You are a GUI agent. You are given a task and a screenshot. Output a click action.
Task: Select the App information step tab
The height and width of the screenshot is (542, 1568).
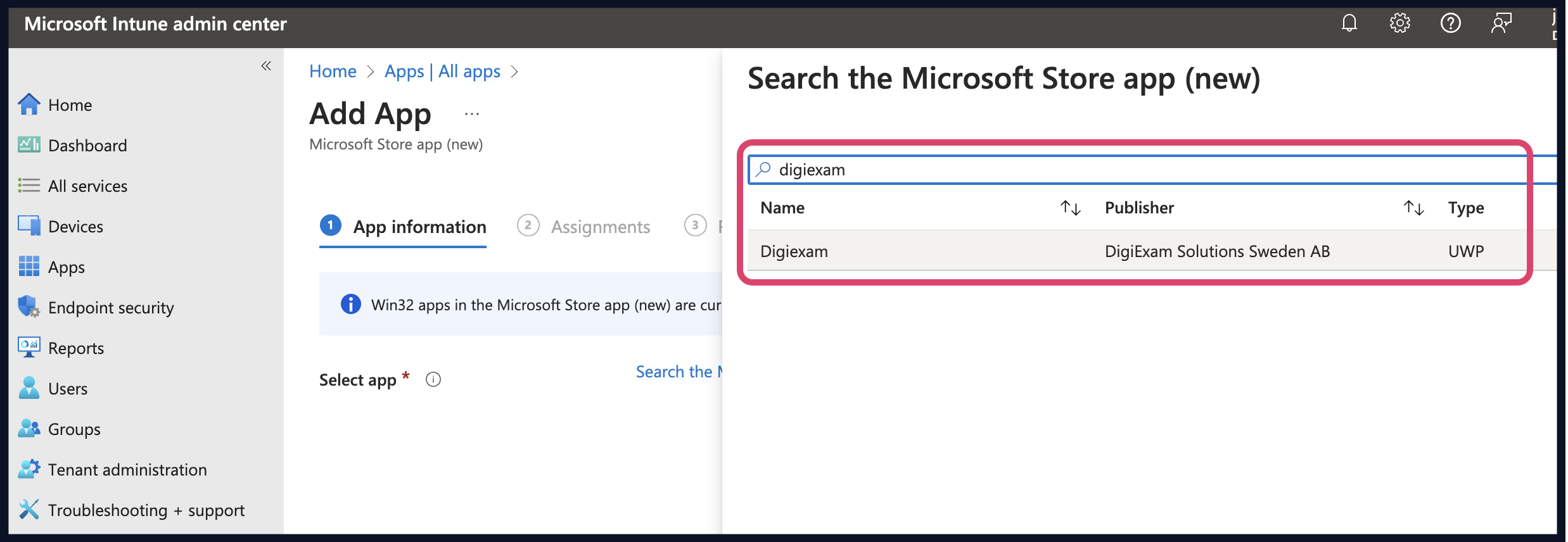pyautogui.click(x=403, y=227)
